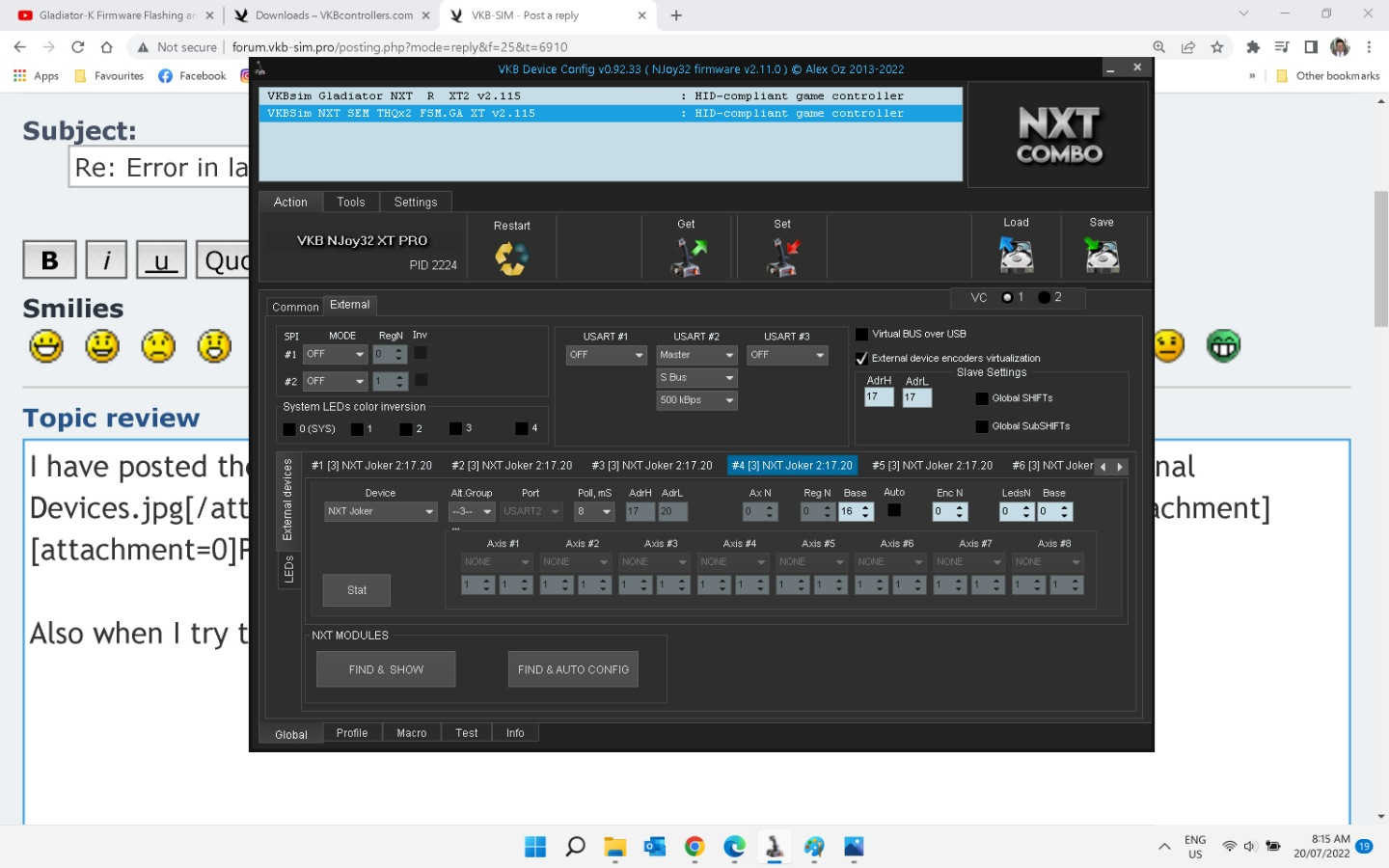Open USART #2 Master dropdown
This screenshot has height=868, width=1389.
click(x=696, y=355)
